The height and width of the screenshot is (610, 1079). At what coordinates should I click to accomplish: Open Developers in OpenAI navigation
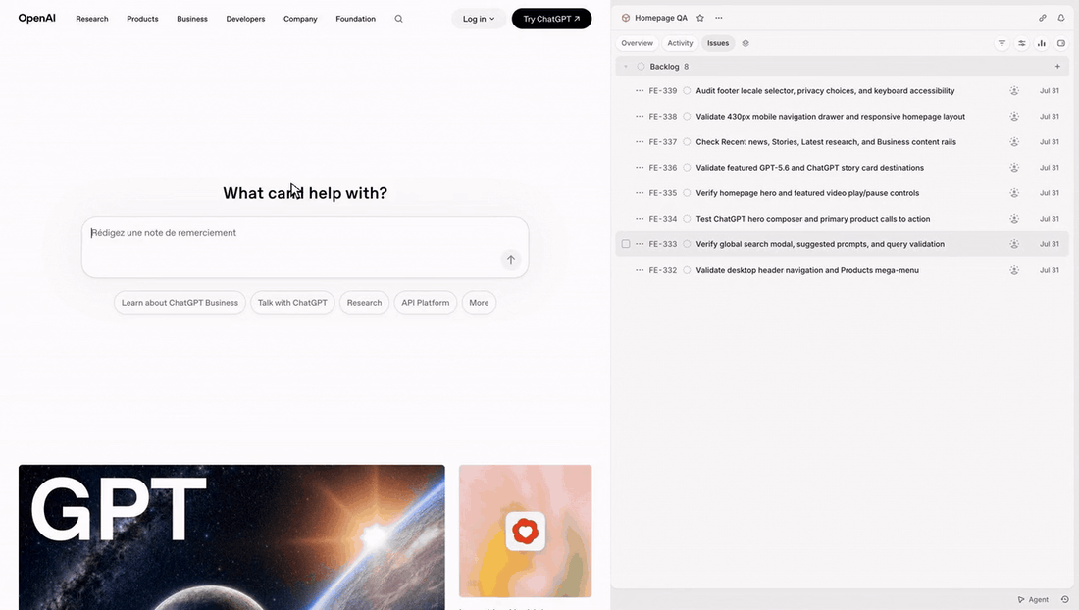(246, 19)
